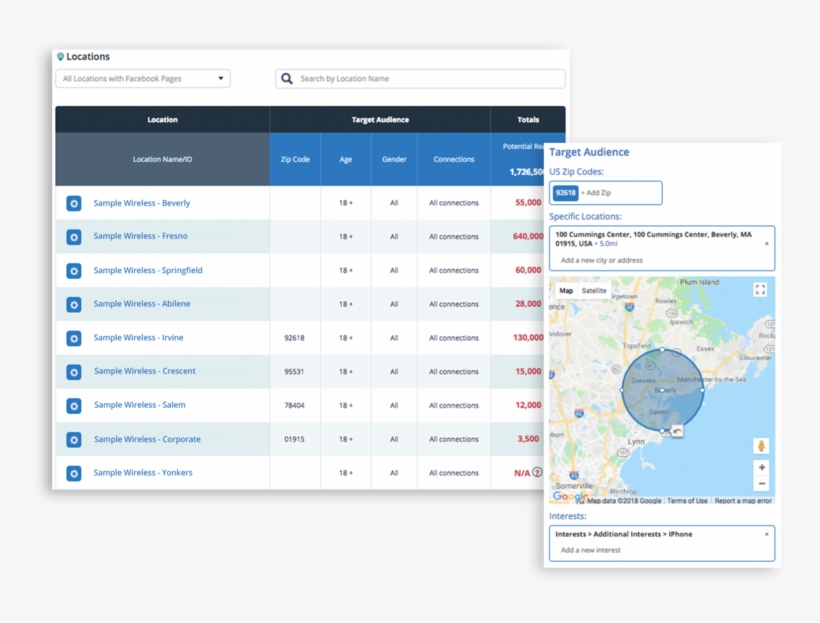Screen dimensions: 820x623
Task: Toggle fullscreen view on the map
Action: 760,290
